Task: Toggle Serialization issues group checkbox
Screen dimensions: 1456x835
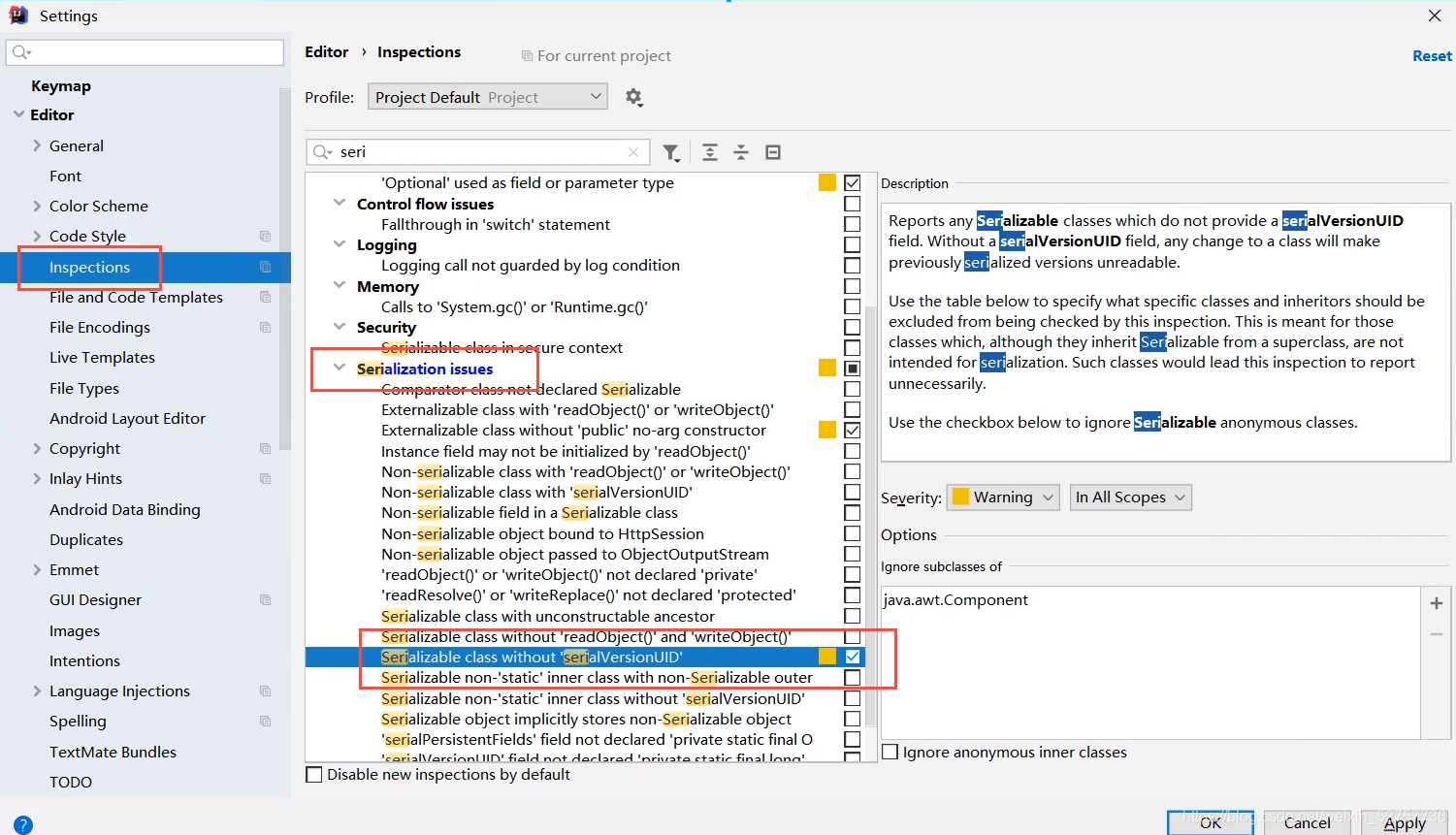Action: (852, 369)
